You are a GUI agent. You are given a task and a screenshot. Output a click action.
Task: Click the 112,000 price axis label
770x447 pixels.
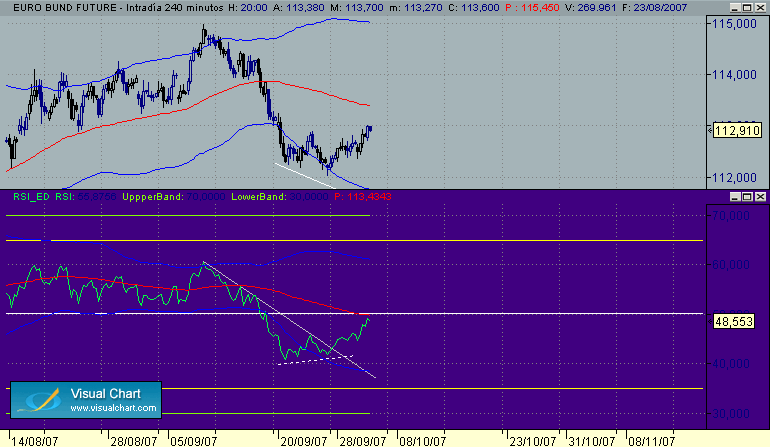[x=734, y=177]
